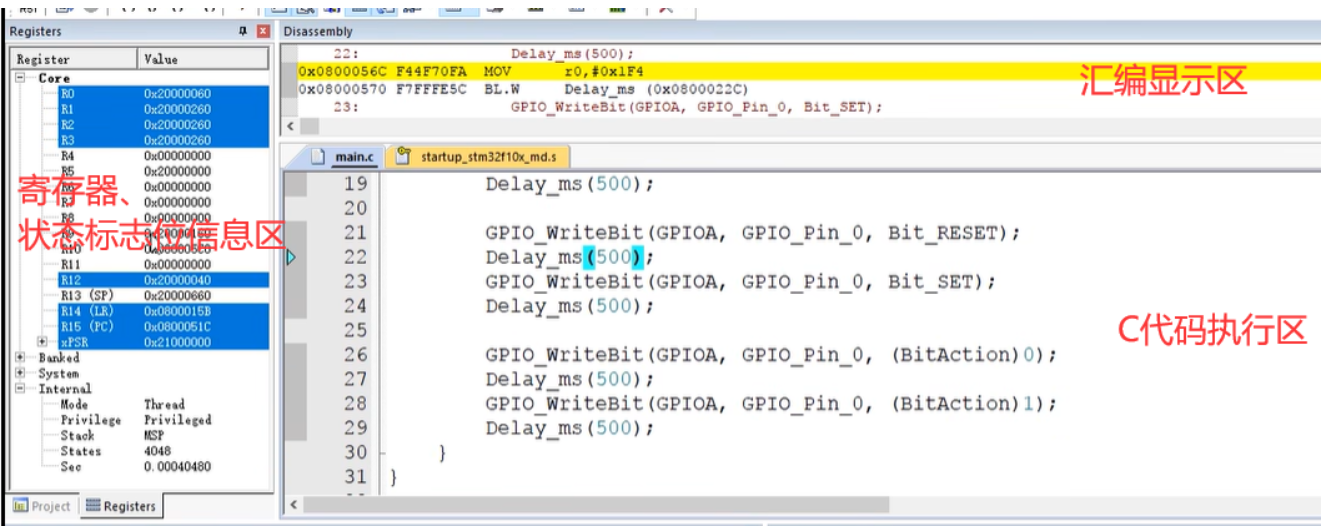The image size is (1326, 527).
Task: Close the Registers panel
Action: [x=263, y=32]
